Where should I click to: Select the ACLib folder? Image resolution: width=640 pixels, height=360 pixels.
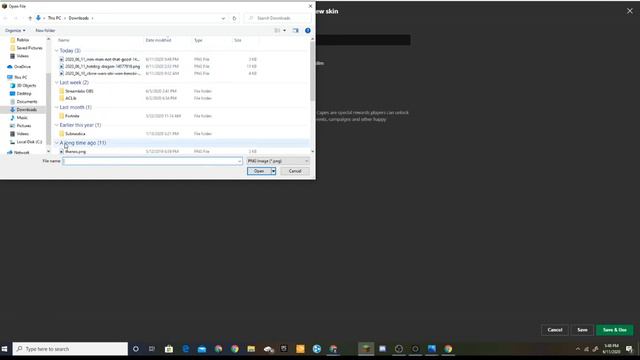pos(70,98)
